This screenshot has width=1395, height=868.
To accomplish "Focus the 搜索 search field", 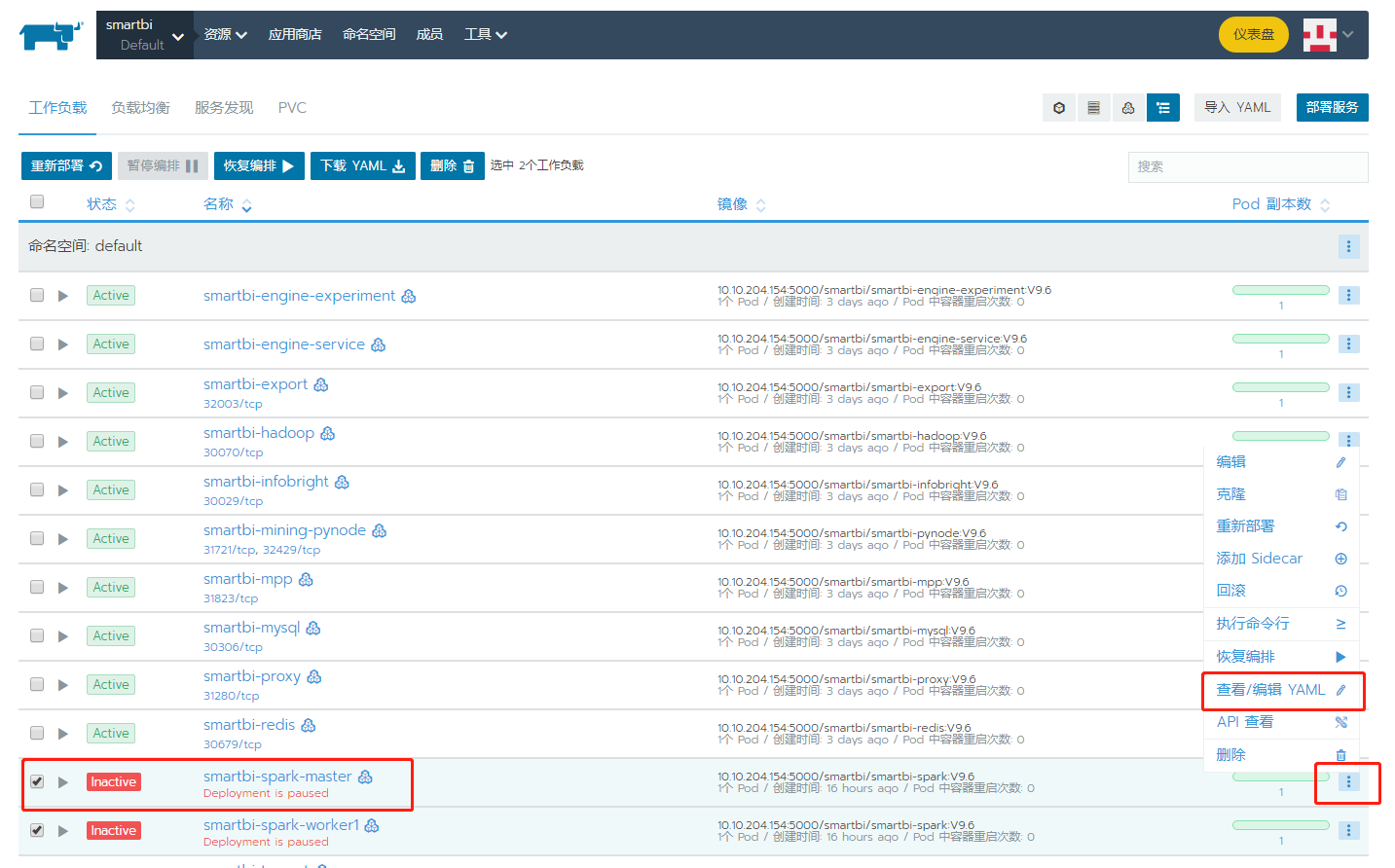I will (1248, 167).
